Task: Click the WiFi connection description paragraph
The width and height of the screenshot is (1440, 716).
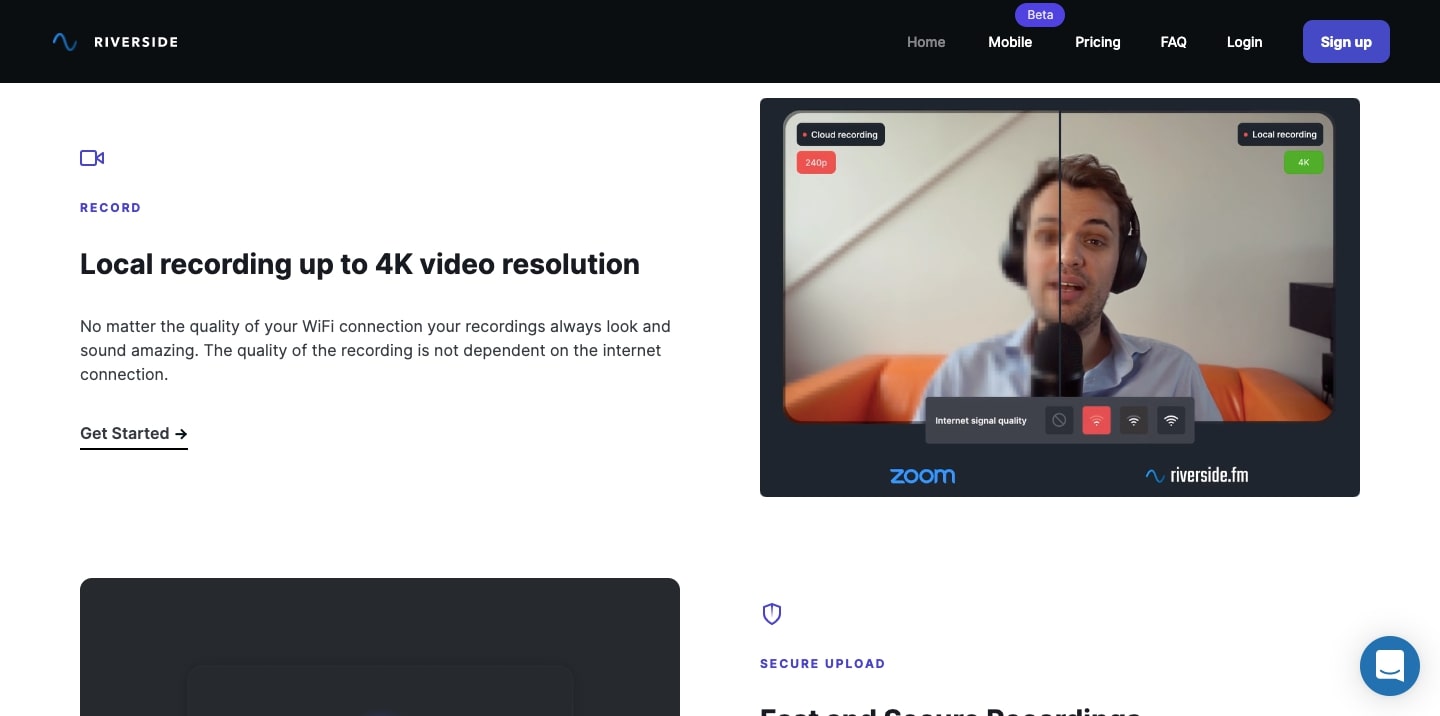Action: [x=375, y=350]
